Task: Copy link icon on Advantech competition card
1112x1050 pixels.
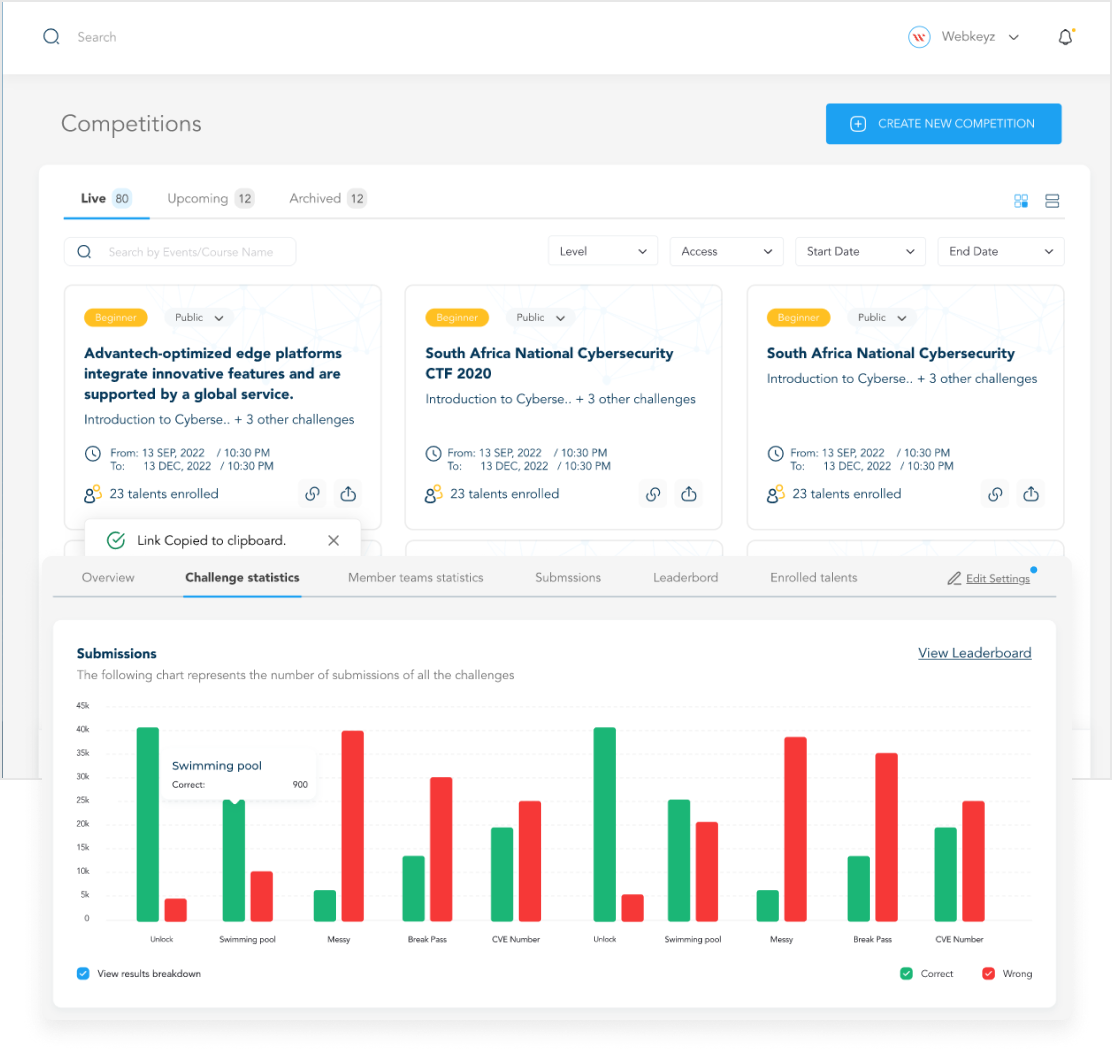Action: [313, 494]
